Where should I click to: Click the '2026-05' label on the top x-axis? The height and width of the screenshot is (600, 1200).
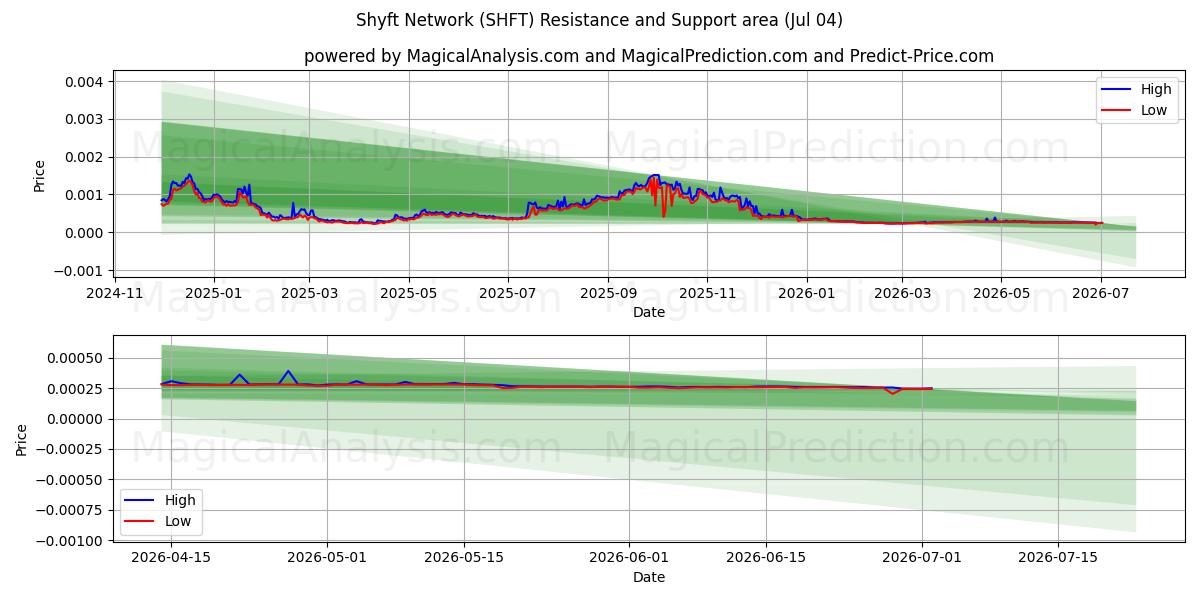[x=1001, y=293]
